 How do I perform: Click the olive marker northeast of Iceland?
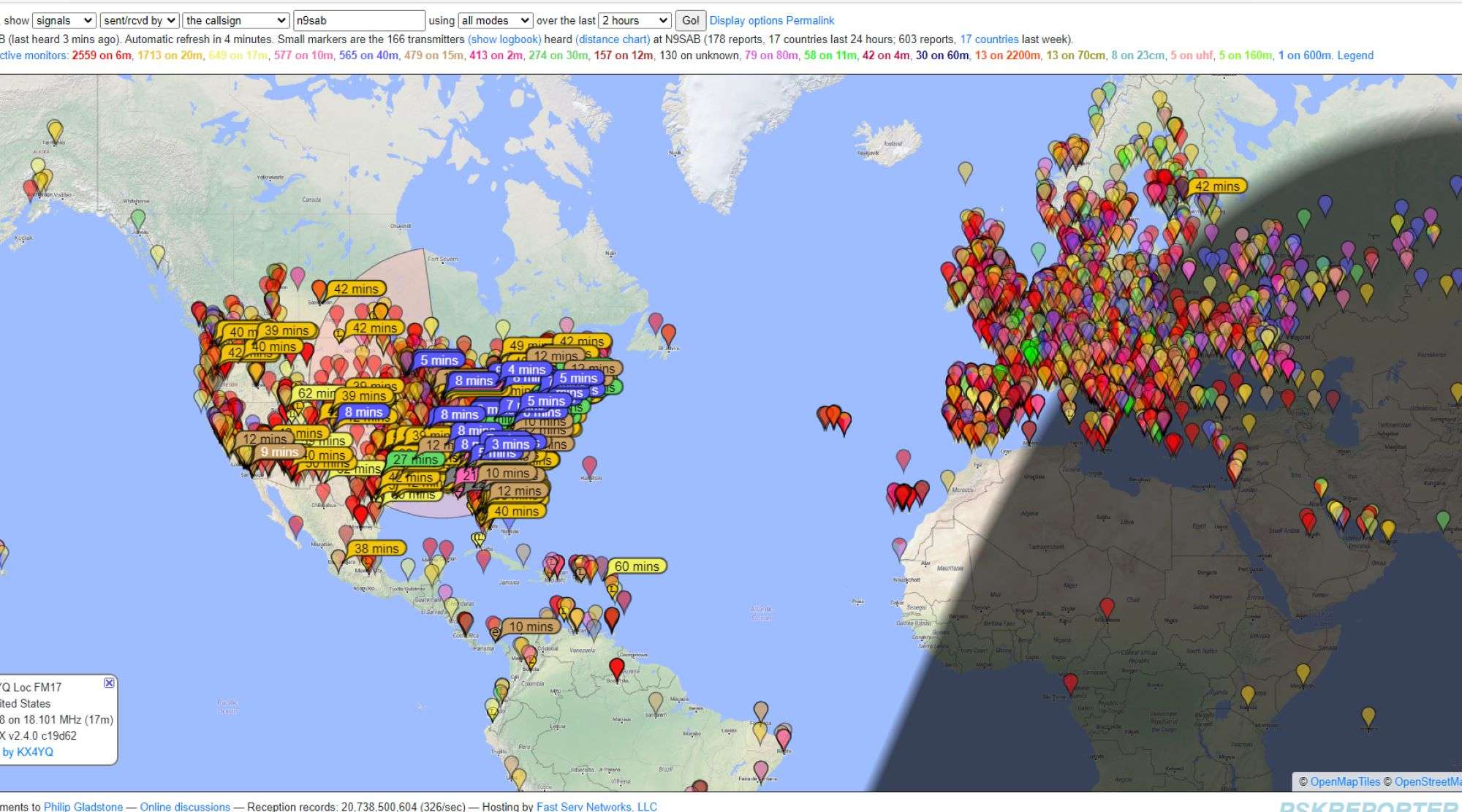click(966, 172)
